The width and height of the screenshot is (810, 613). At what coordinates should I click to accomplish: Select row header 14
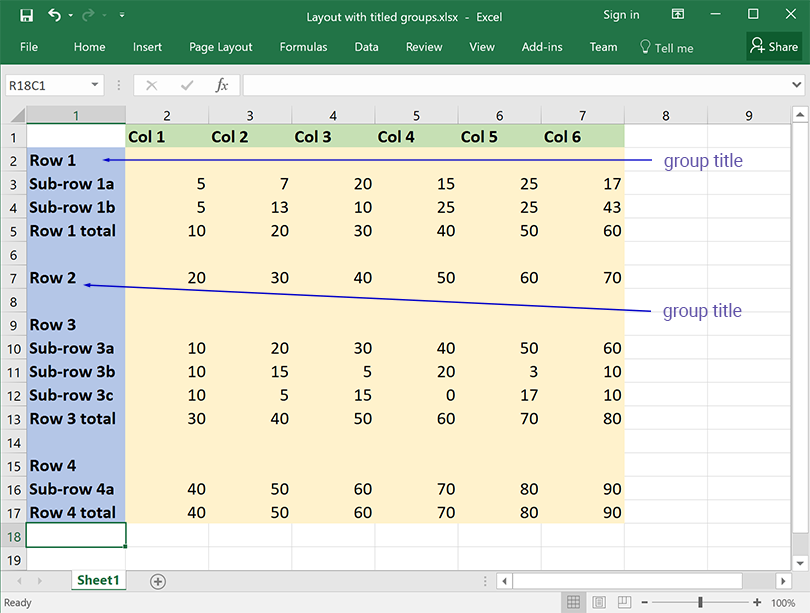[x=14, y=443]
